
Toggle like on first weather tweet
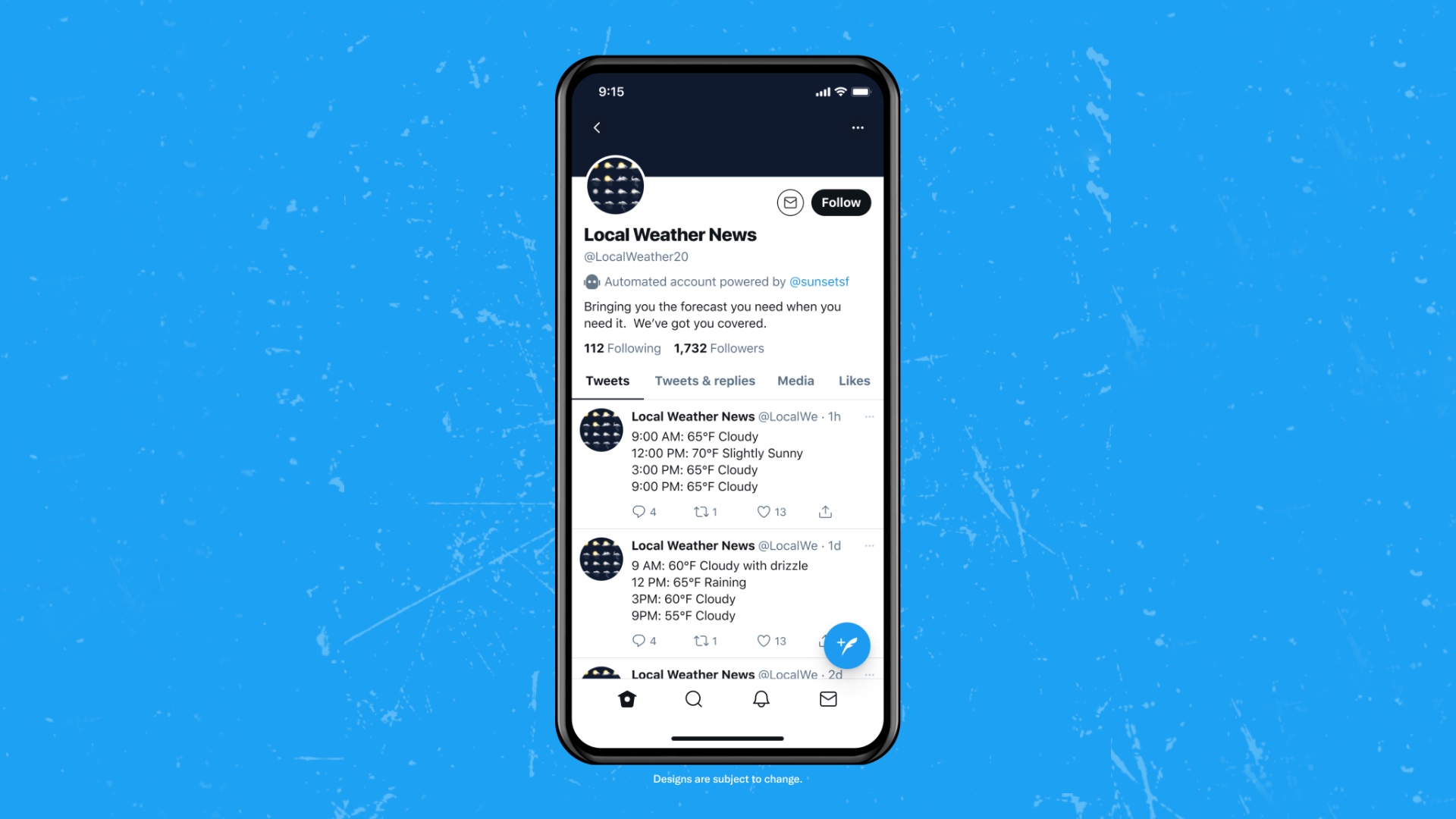763,511
